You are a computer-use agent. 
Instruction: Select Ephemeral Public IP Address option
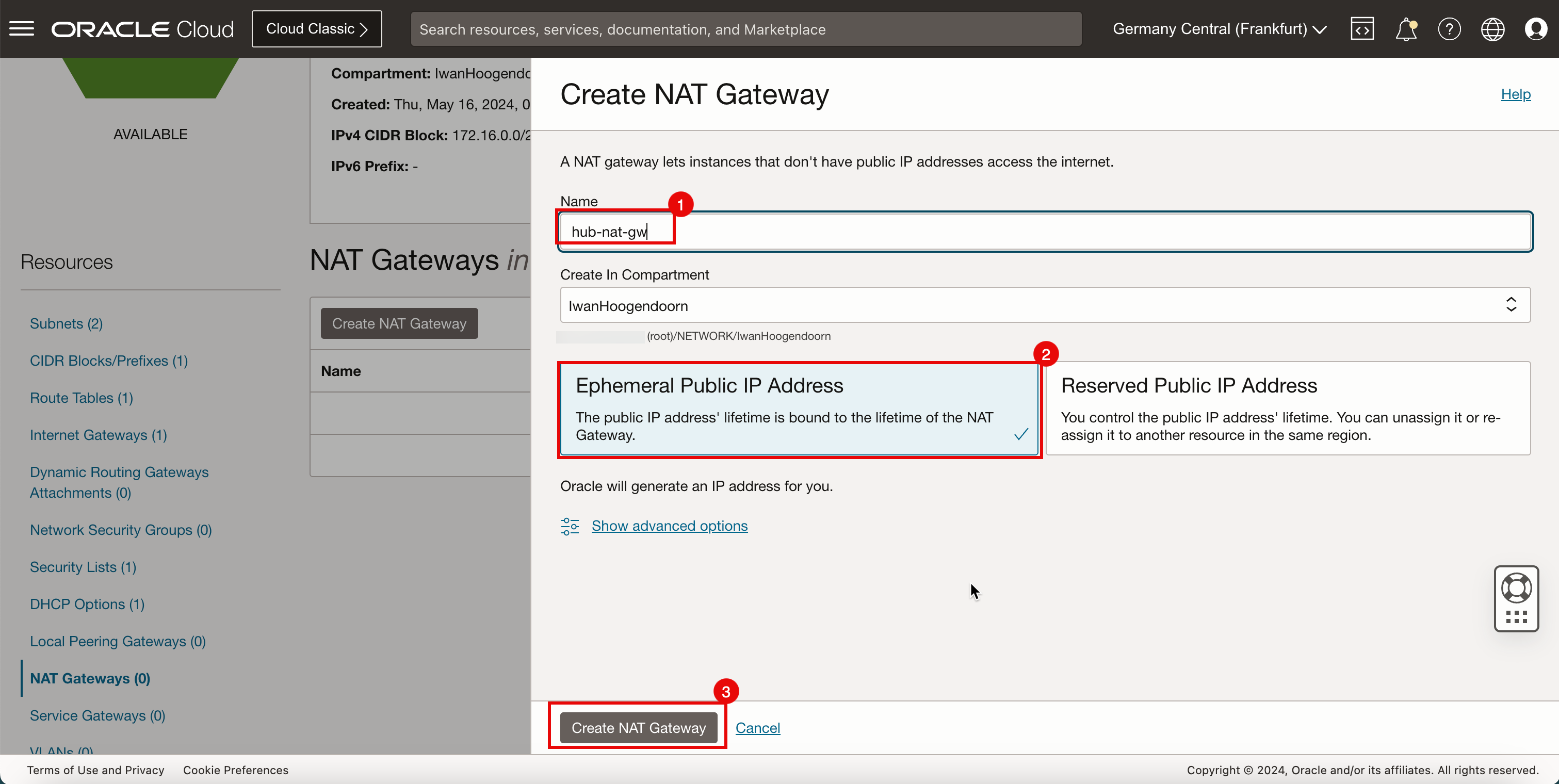tap(798, 408)
